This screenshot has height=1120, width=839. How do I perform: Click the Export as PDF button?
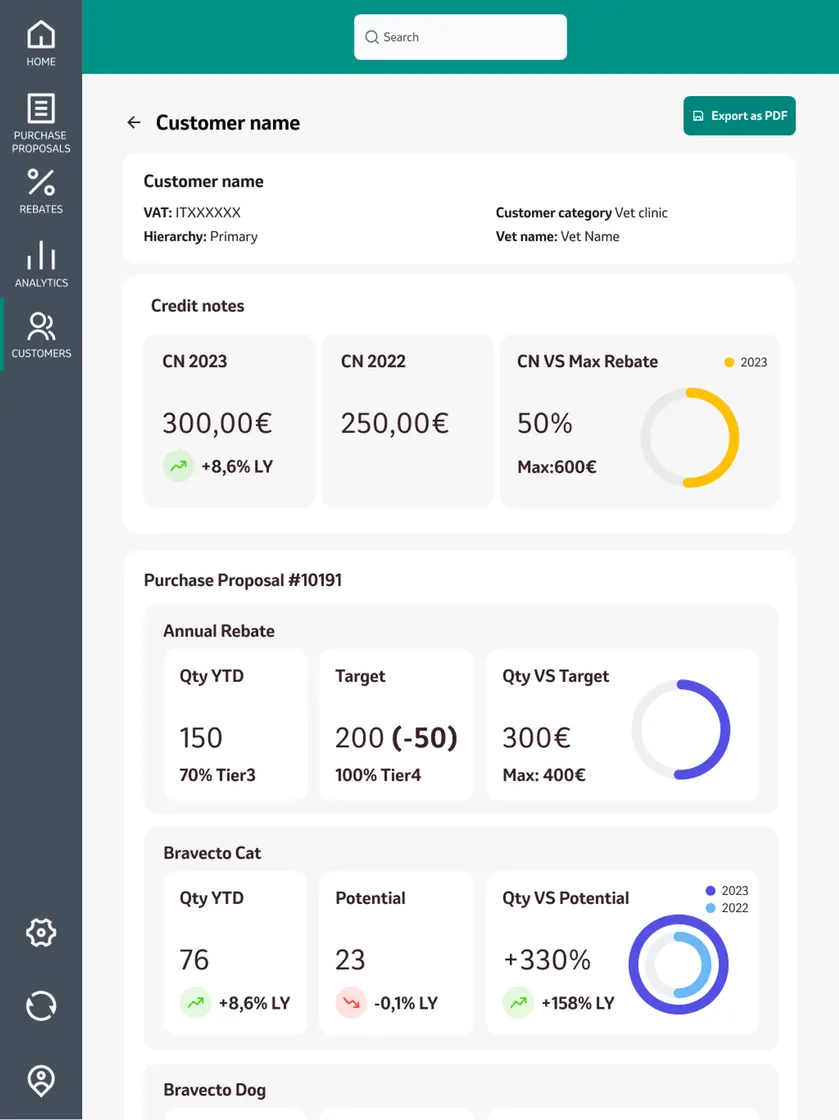click(739, 116)
